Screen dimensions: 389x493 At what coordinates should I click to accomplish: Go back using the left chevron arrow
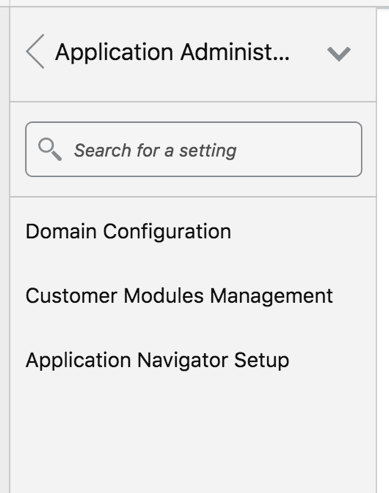coord(35,52)
